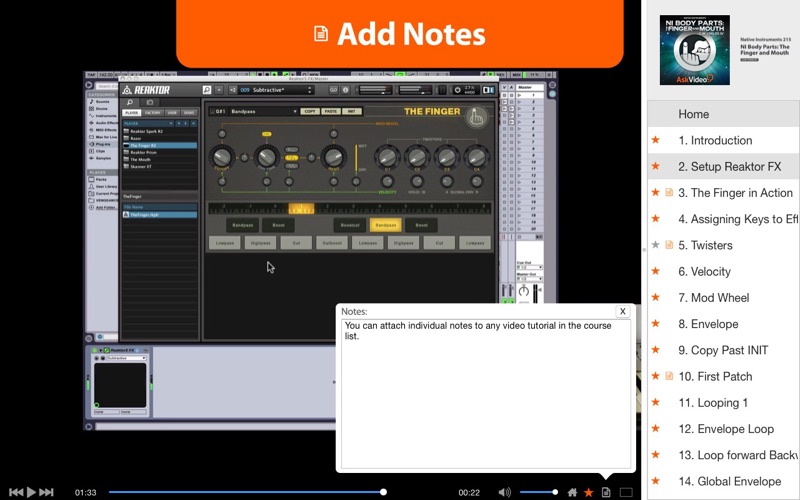Click the elapsed time 01:33
The height and width of the screenshot is (500, 800).
click(85, 492)
